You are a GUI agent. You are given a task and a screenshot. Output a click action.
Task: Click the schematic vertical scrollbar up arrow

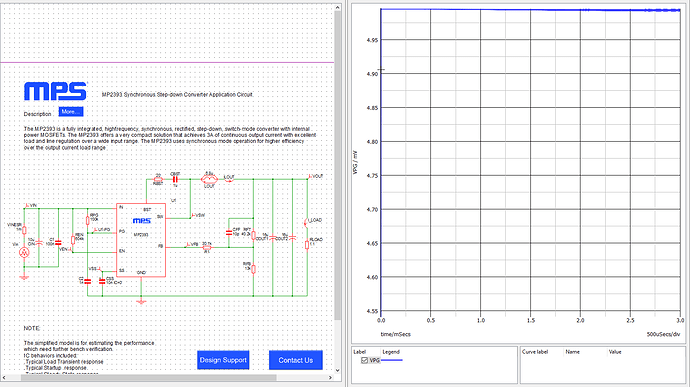tap(338, 7)
